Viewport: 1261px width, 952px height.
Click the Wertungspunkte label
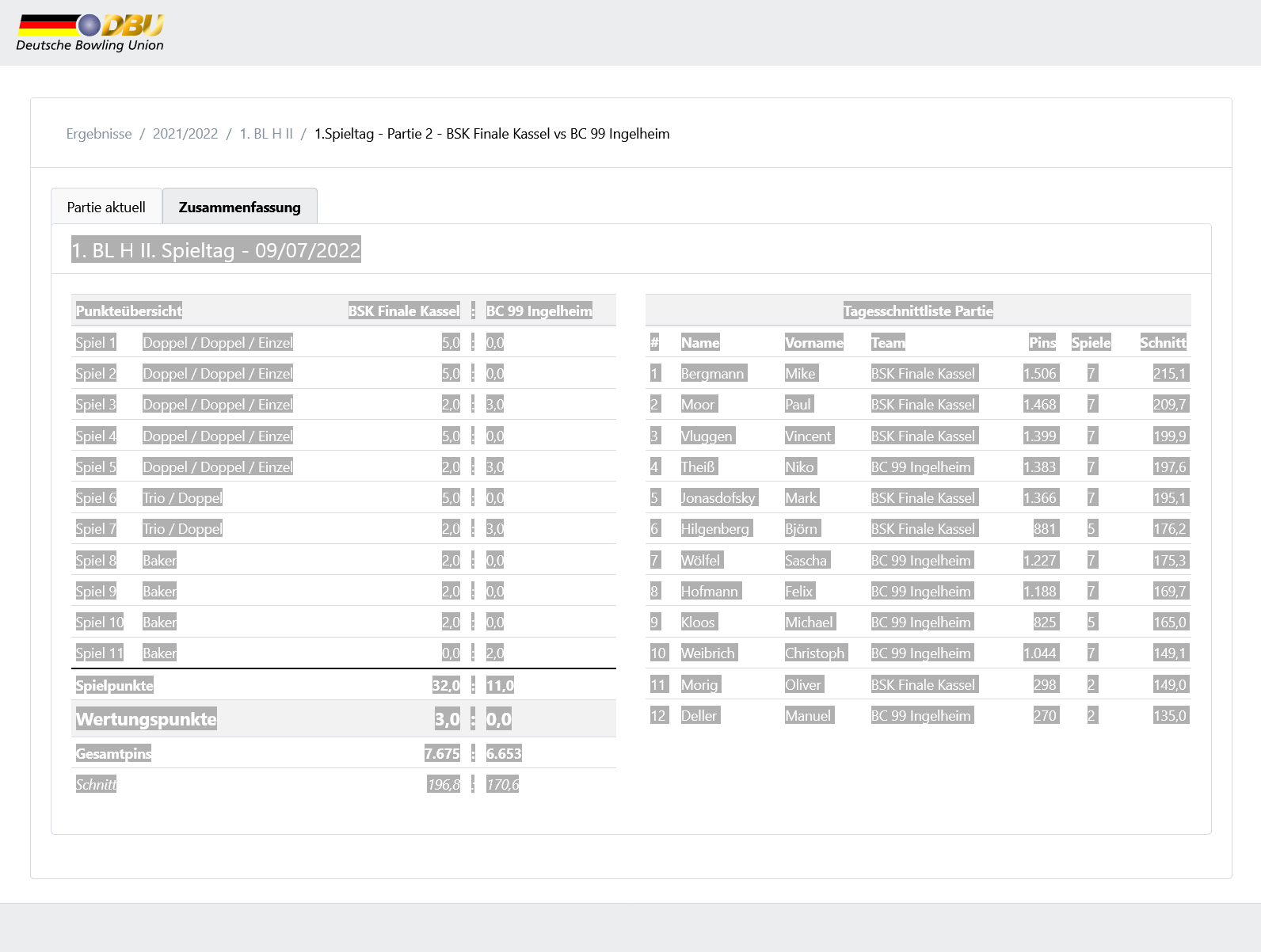point(146,719)
